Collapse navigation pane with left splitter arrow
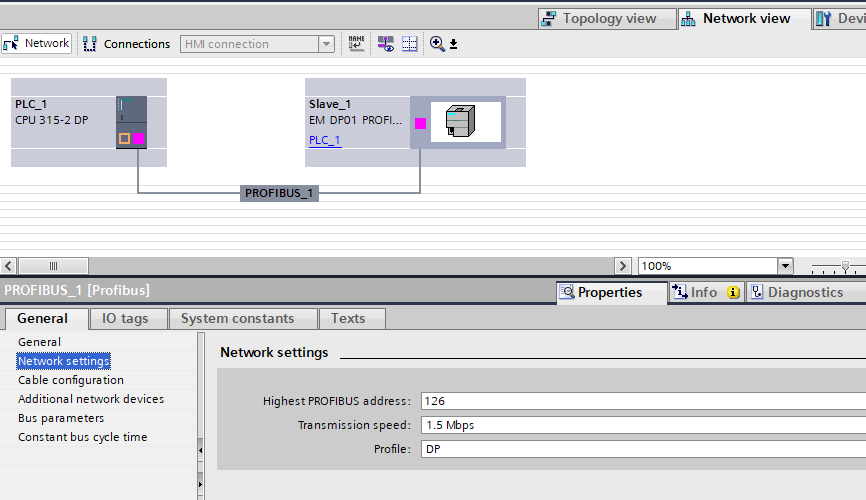 (x=200, y=450)
